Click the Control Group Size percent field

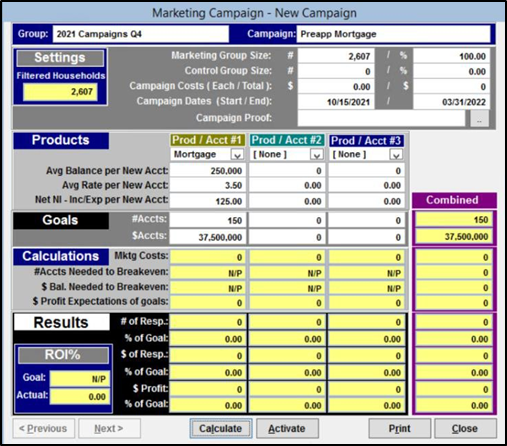tap(451, 71)
